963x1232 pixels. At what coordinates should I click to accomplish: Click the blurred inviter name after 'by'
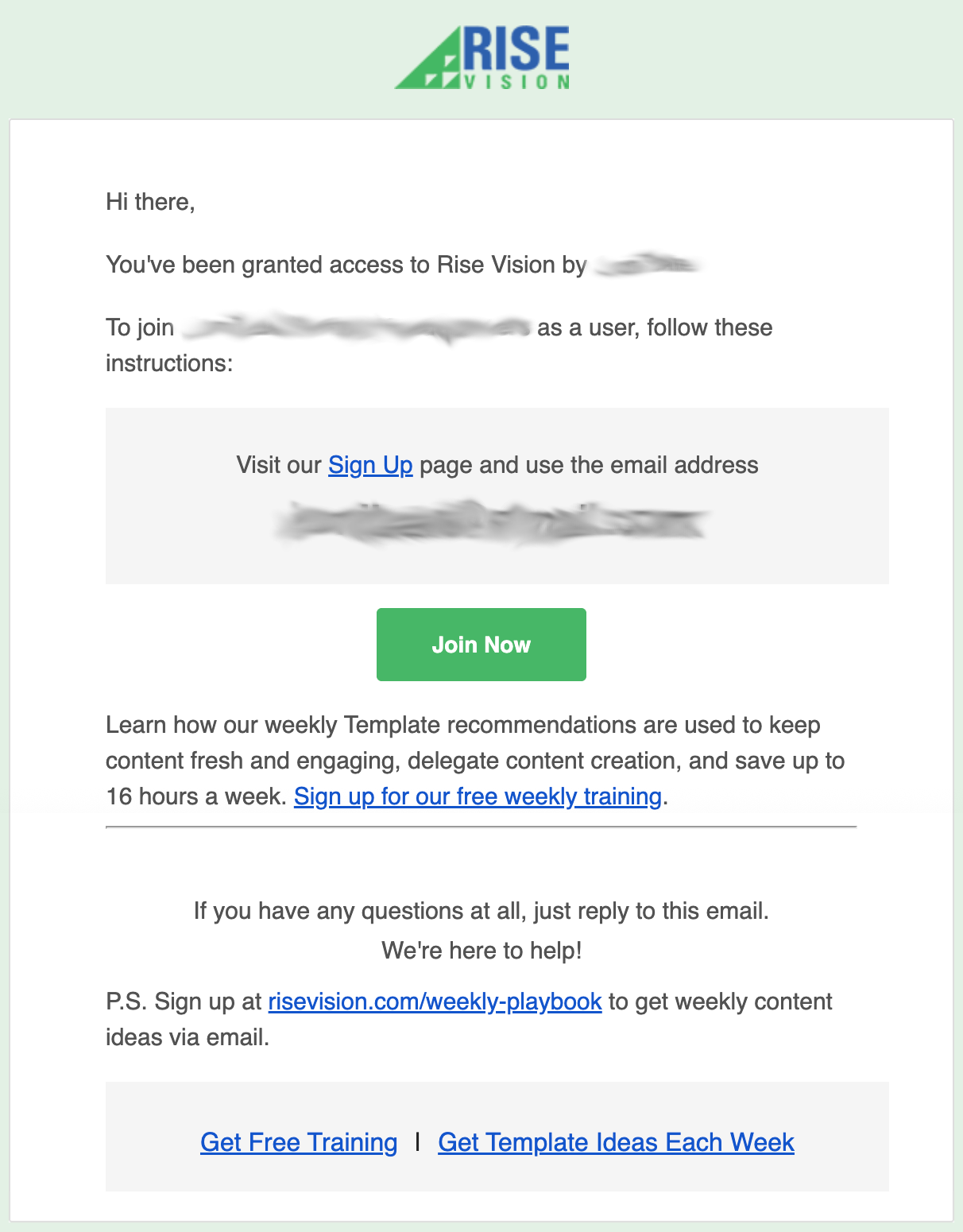[647, 265]
